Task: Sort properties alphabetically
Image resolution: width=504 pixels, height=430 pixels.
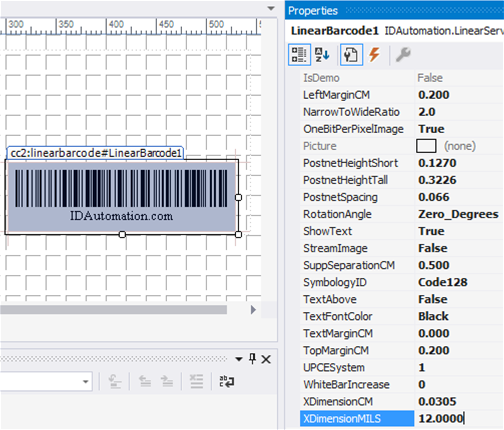Action: [x=322, y=55]
